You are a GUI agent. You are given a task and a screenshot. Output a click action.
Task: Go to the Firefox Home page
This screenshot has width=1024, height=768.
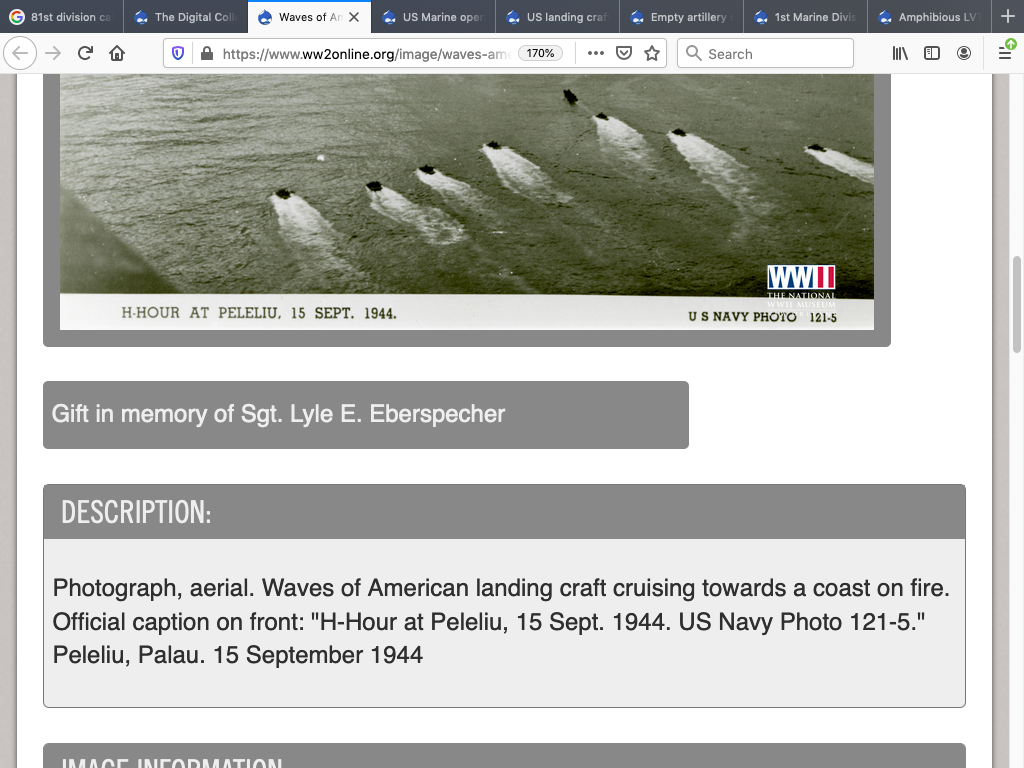(x=117, y=53)
